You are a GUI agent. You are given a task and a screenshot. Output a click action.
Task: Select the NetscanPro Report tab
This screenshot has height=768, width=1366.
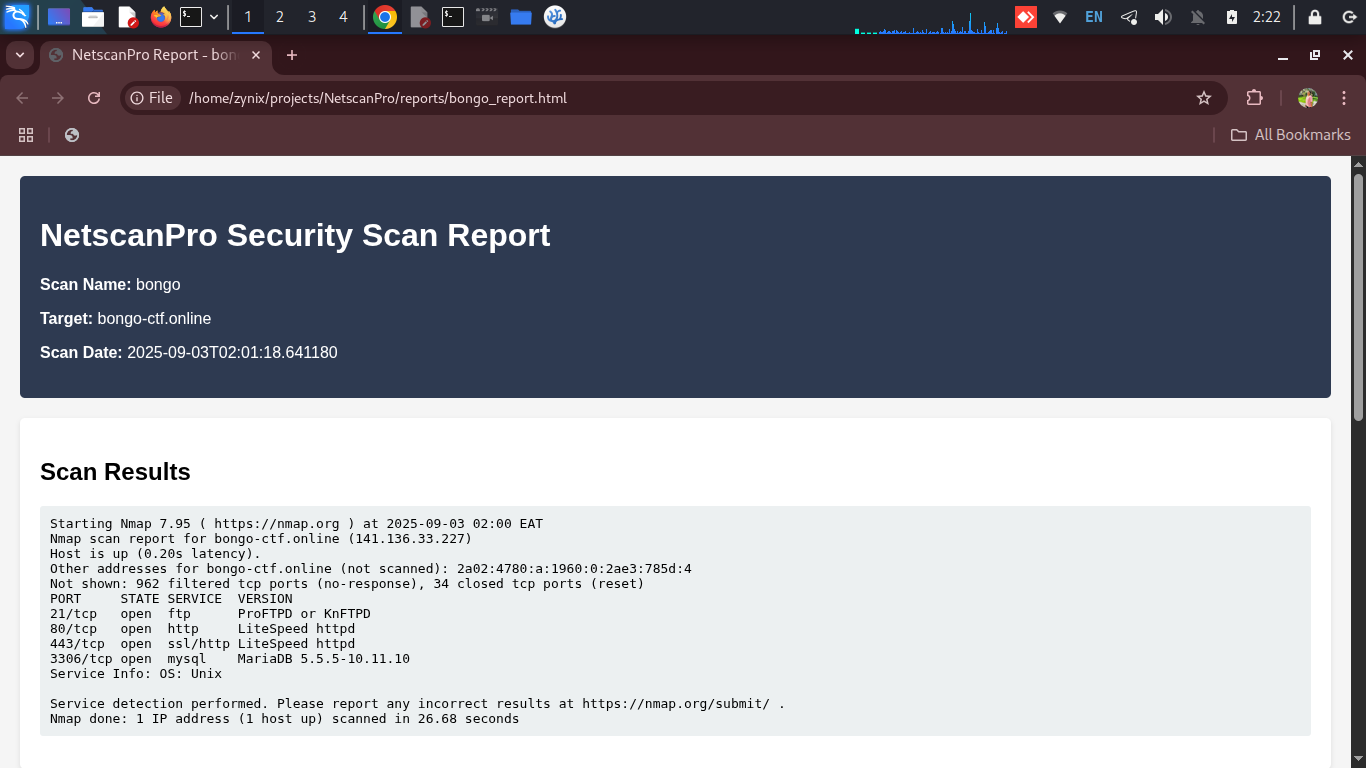[x=155, y=55]
